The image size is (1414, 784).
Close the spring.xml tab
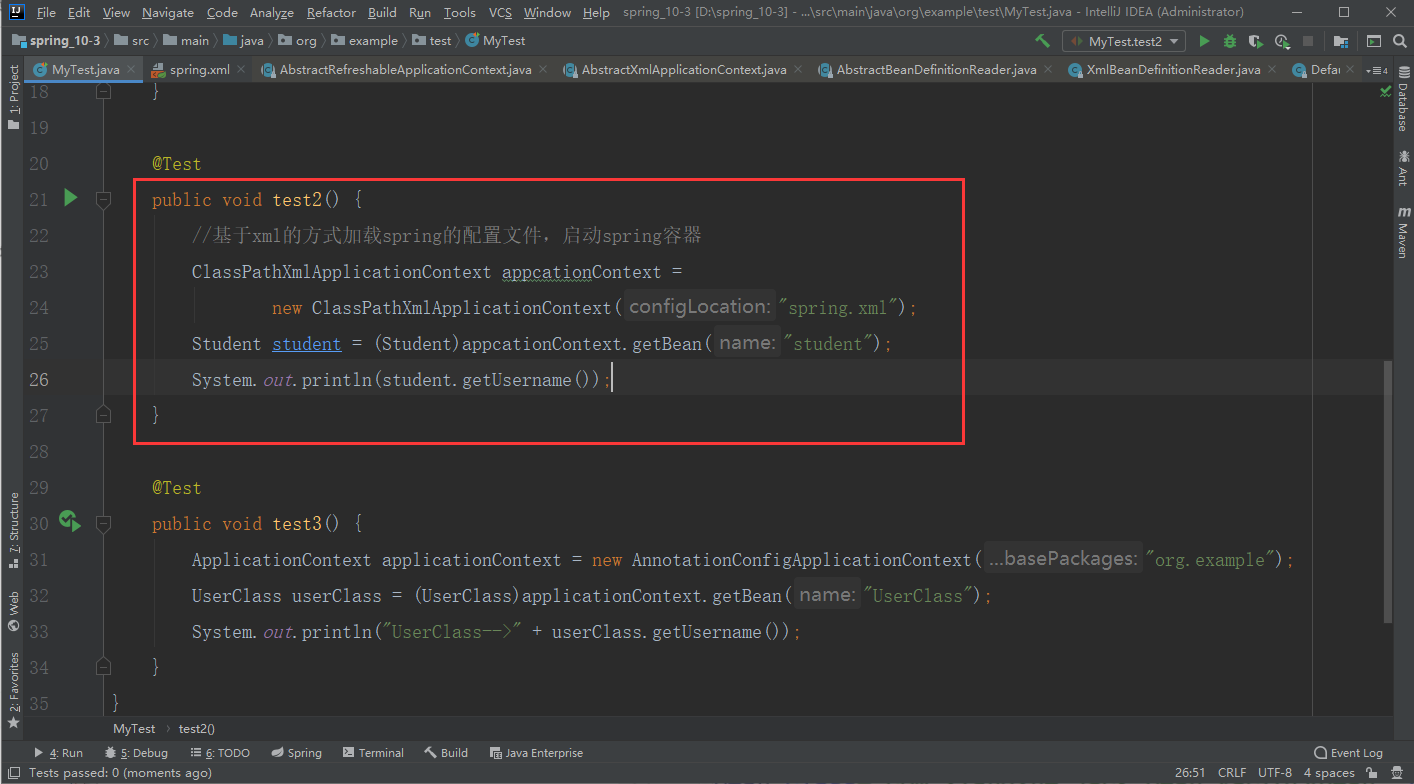(x=240, y=70)
